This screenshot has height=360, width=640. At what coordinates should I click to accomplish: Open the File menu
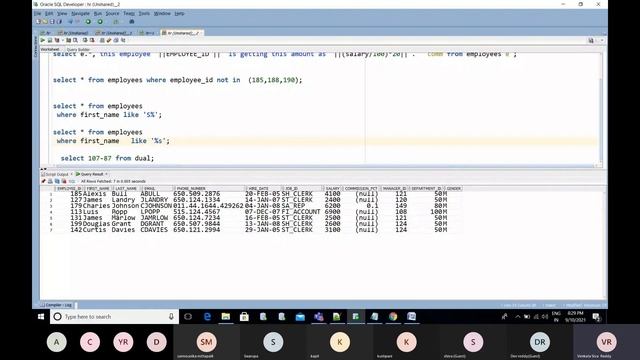[x=38, y=13]
